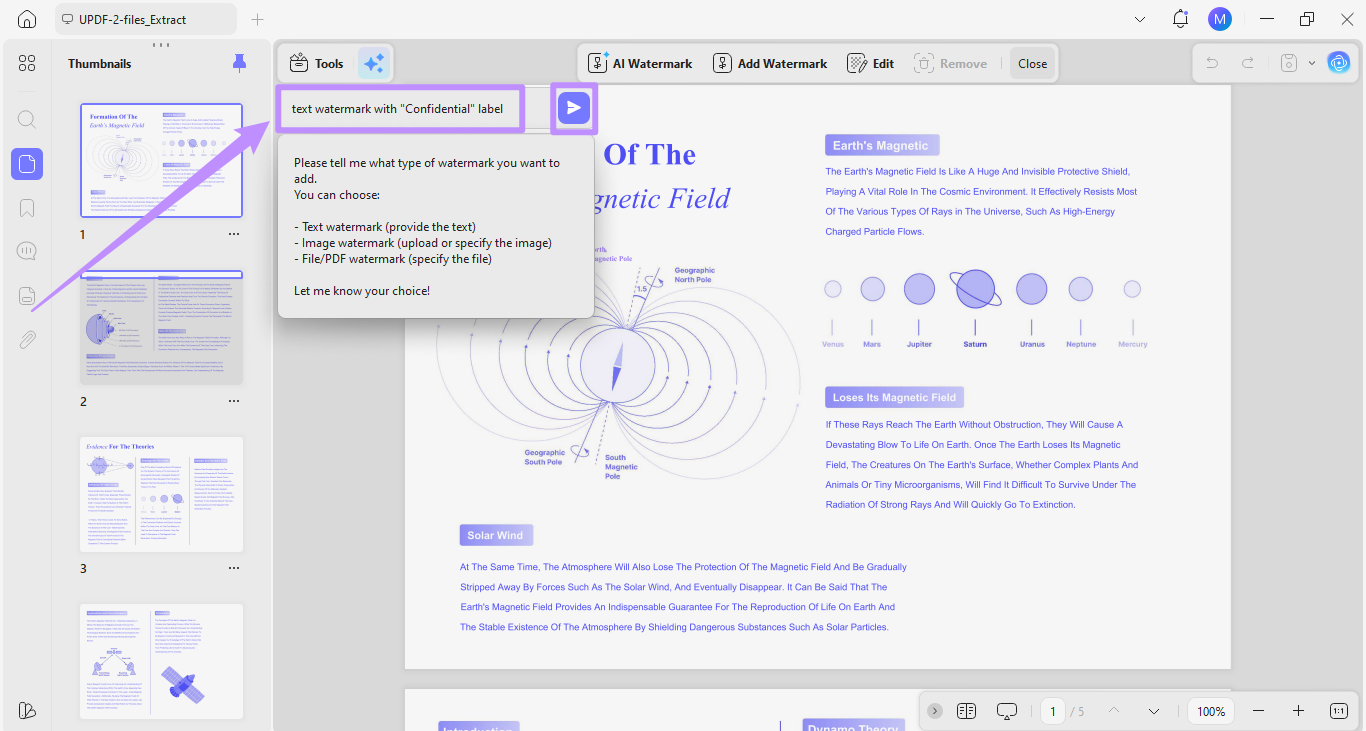The height and width of the screenshot is (731, 1366).
Task: Expand the tab list dropdown arrow
Action: (x=1141, y=19)
